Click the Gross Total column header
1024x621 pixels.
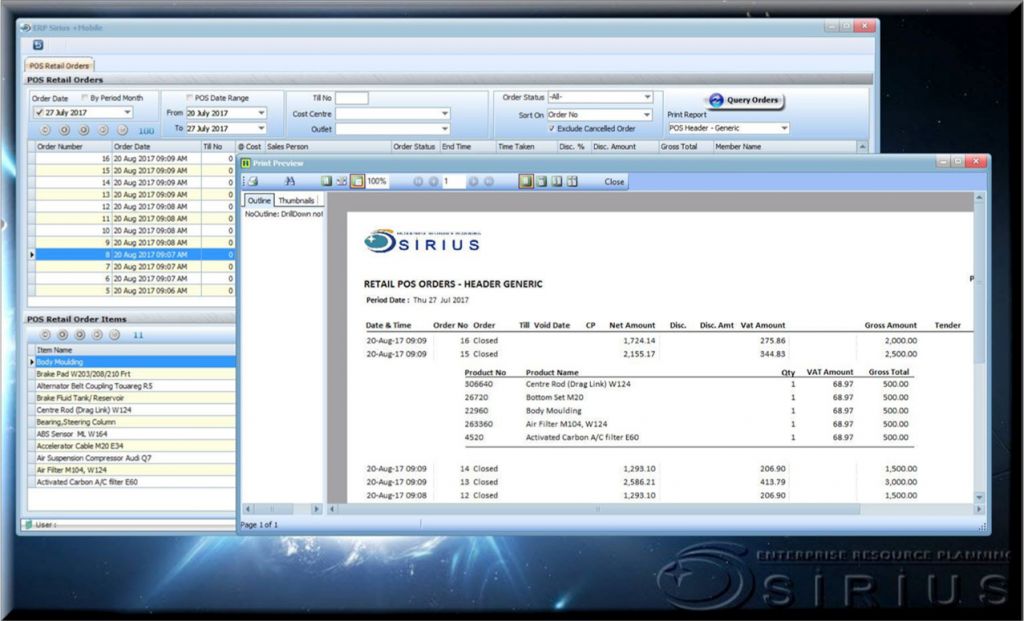click(685, 147)
